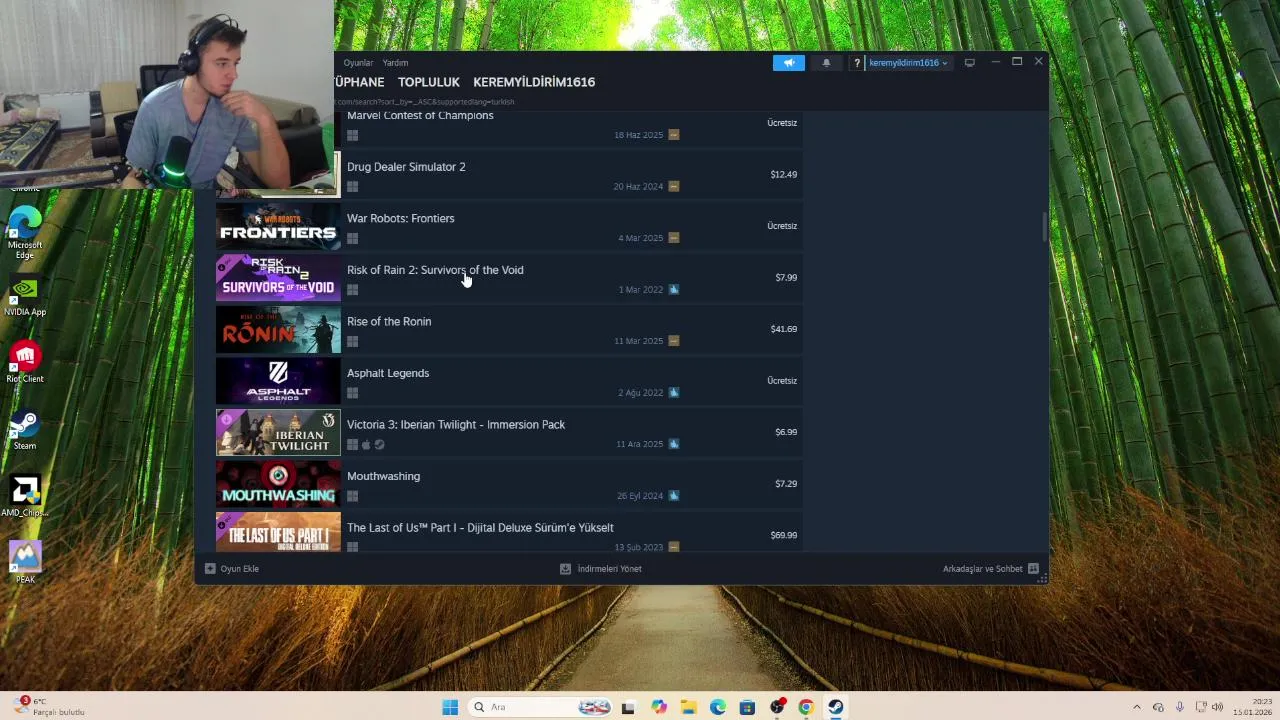Image resolution: width=1280 pixels, height=720 pixels.
Task: Open NVIDIA App desktop shortcut
Action: click(x=25, y=297)
